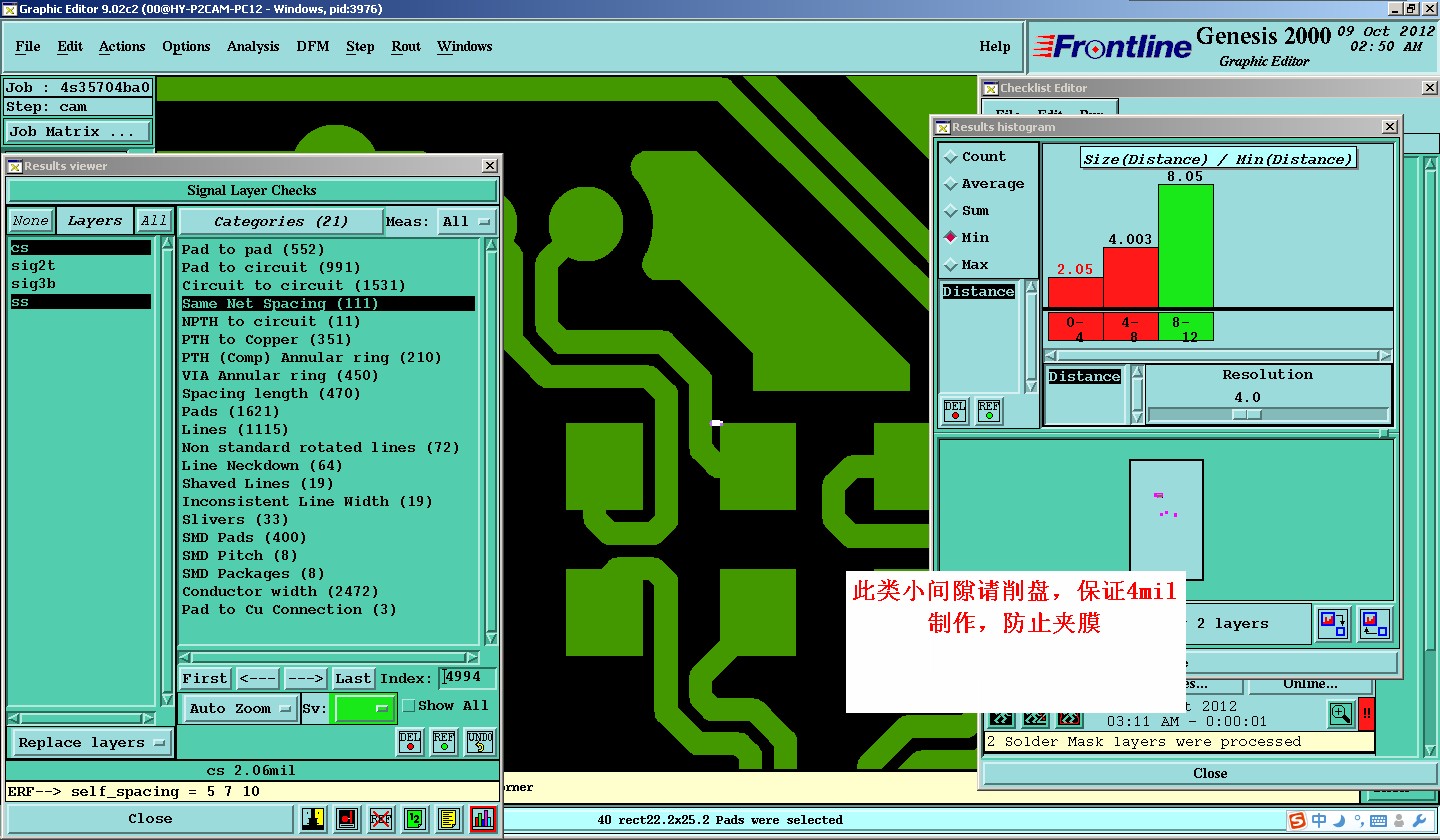Image resolution: width=1440 pixels, height=840 pixels.
Task: Click the Job Matrix button
Action: [x=79, y=131]
